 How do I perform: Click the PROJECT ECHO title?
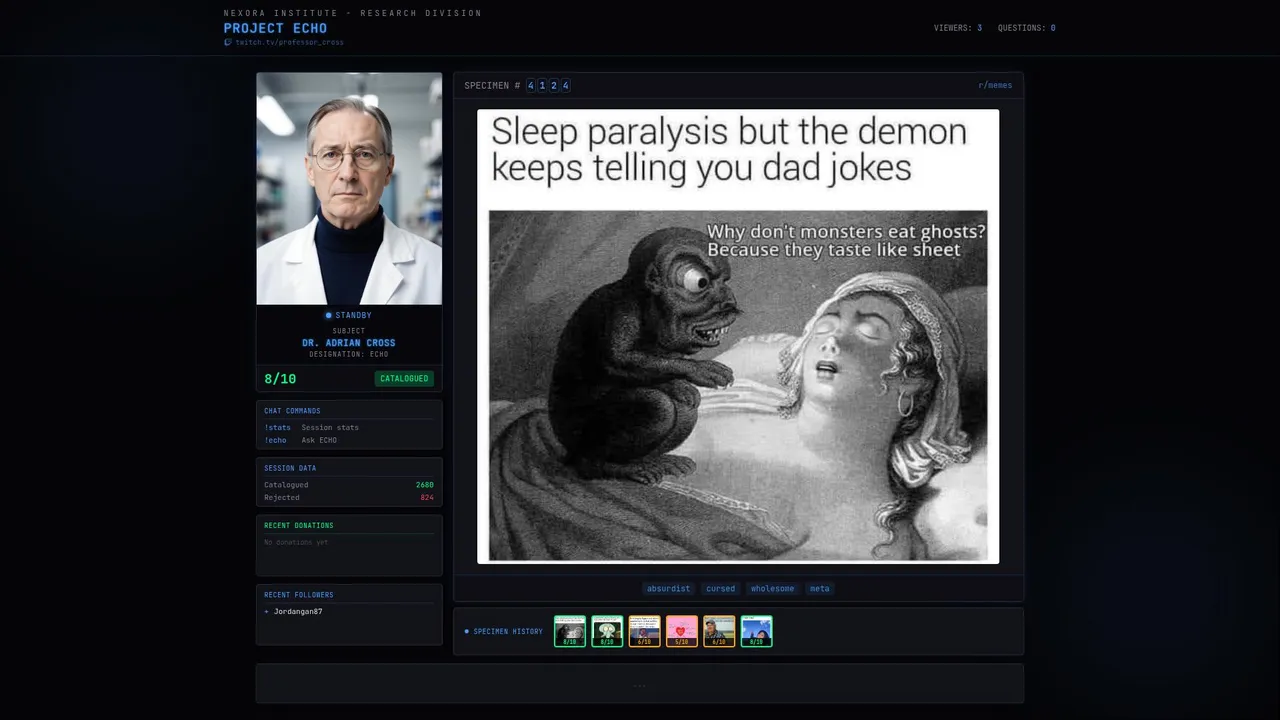pyautogui.click(x=275, y=28)
